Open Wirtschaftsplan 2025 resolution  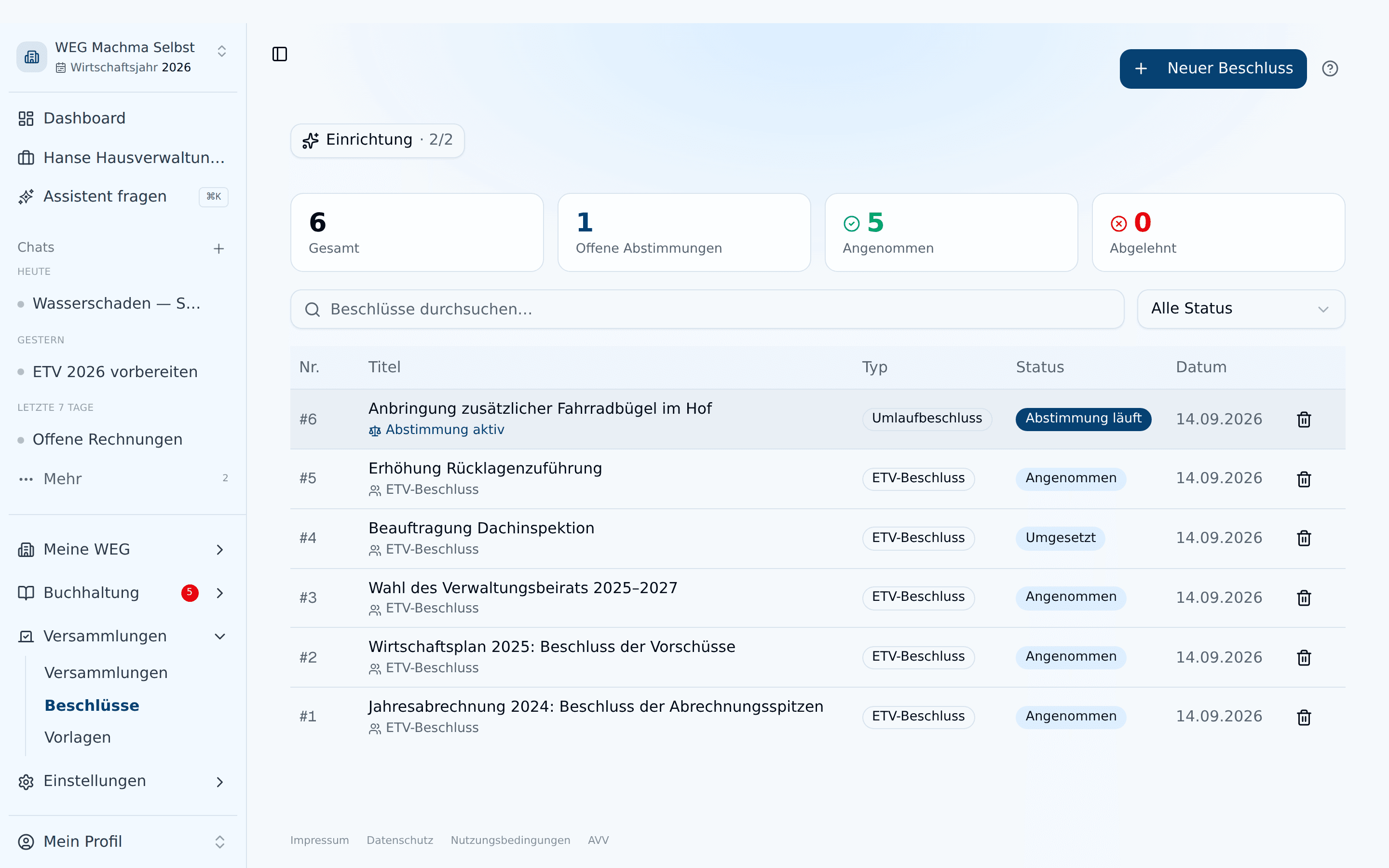[552, 647]
